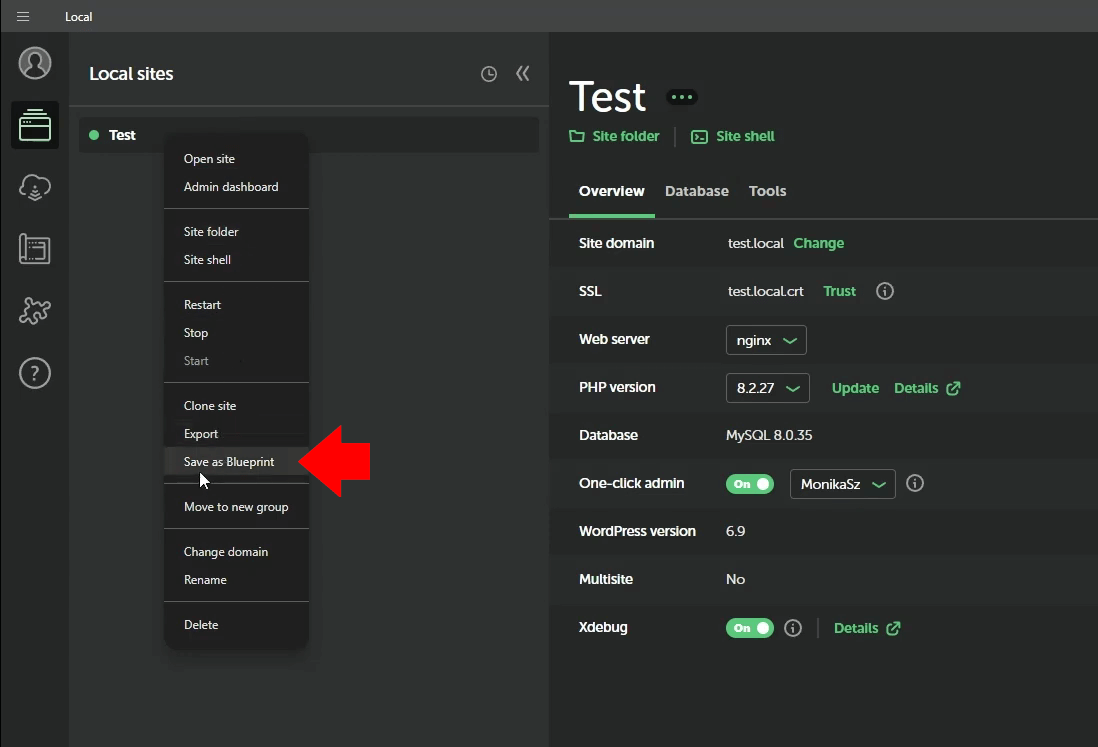Open the Help question mark icon
Image resolution: width=1098 pixels, height=747 pixels.
[35, 373]
